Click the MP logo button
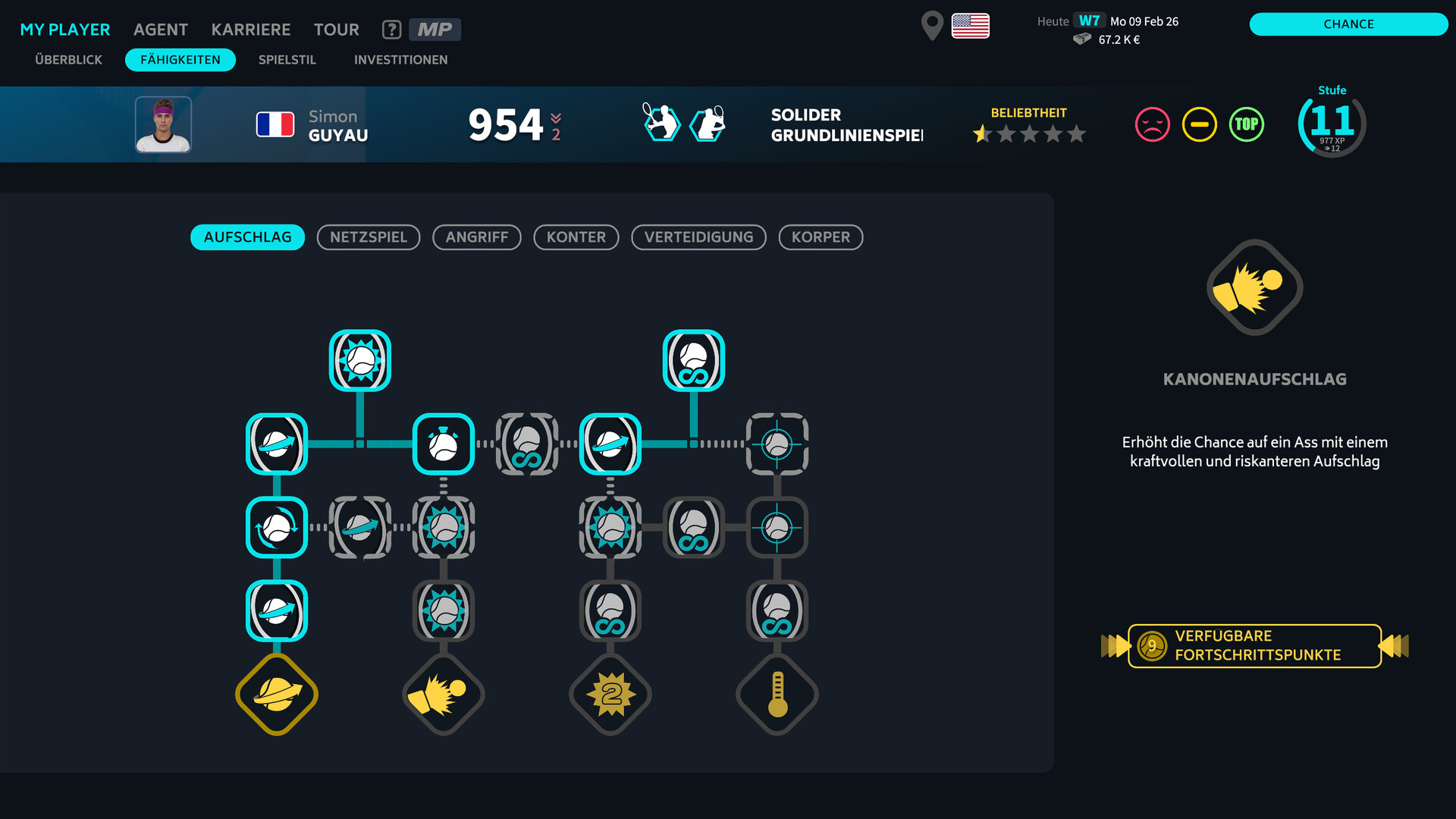Screen dimensions: 1456x819 (435, 30)
